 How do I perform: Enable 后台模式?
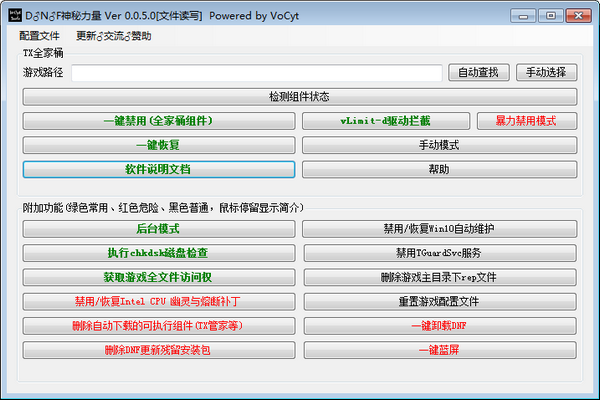(159, 229)
